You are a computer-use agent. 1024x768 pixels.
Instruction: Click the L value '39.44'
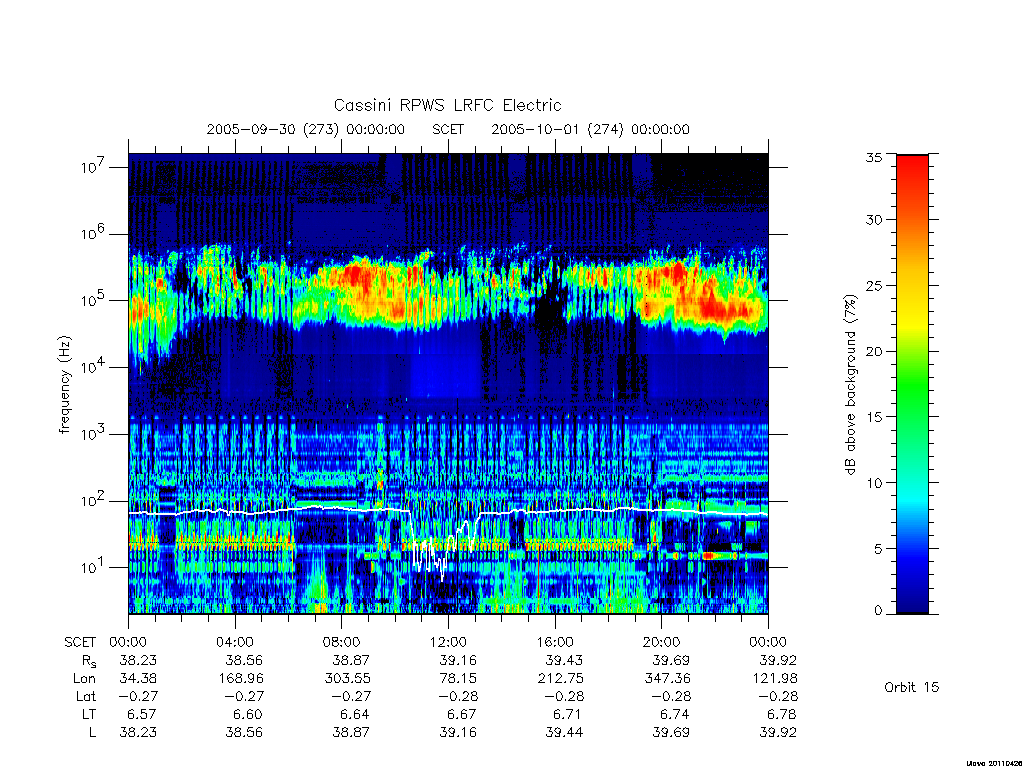(564, 733)
